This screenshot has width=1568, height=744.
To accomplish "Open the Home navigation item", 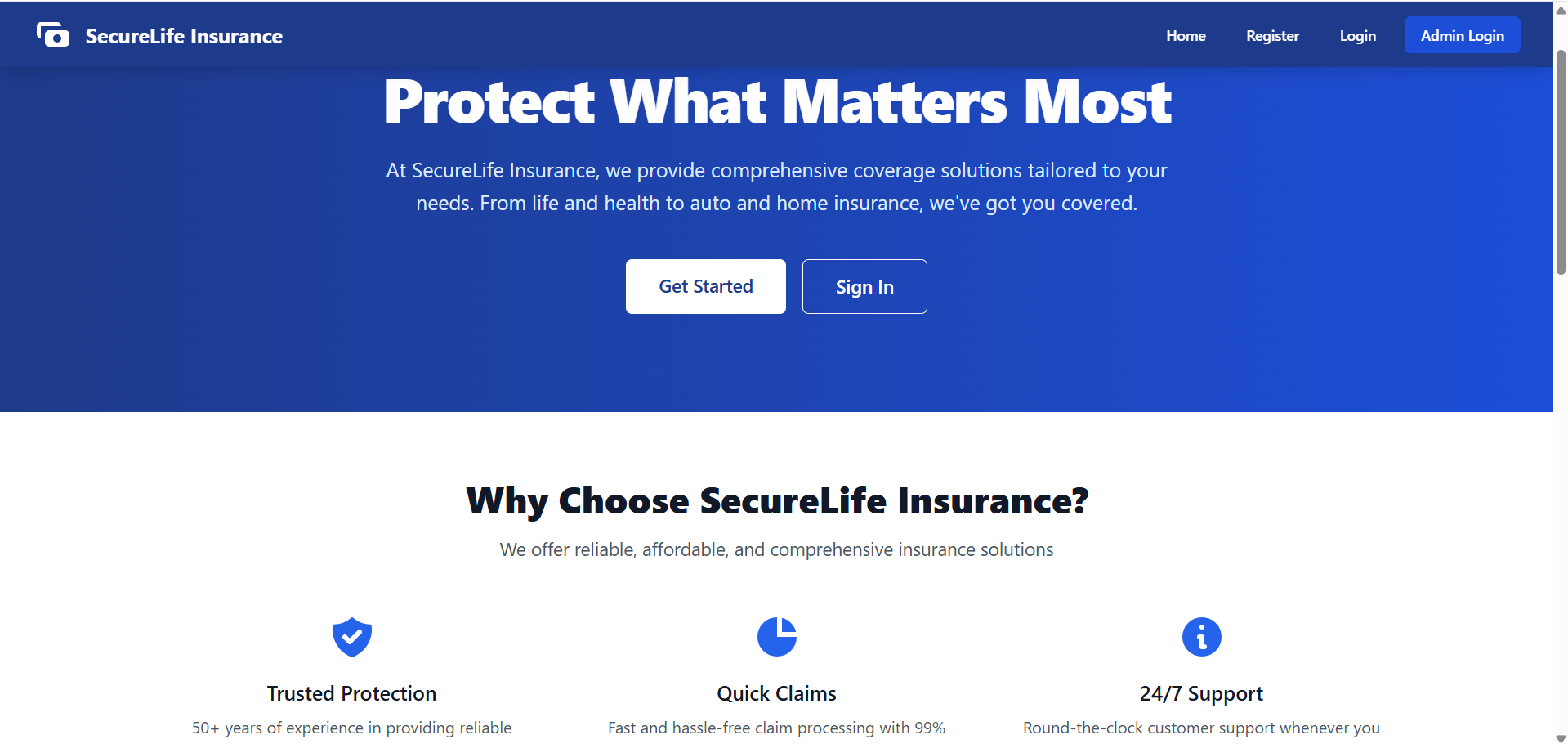I will click(1186, 35).
